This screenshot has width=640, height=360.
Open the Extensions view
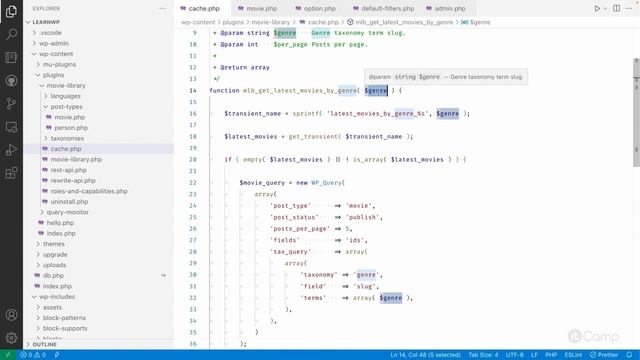point(11,173)
